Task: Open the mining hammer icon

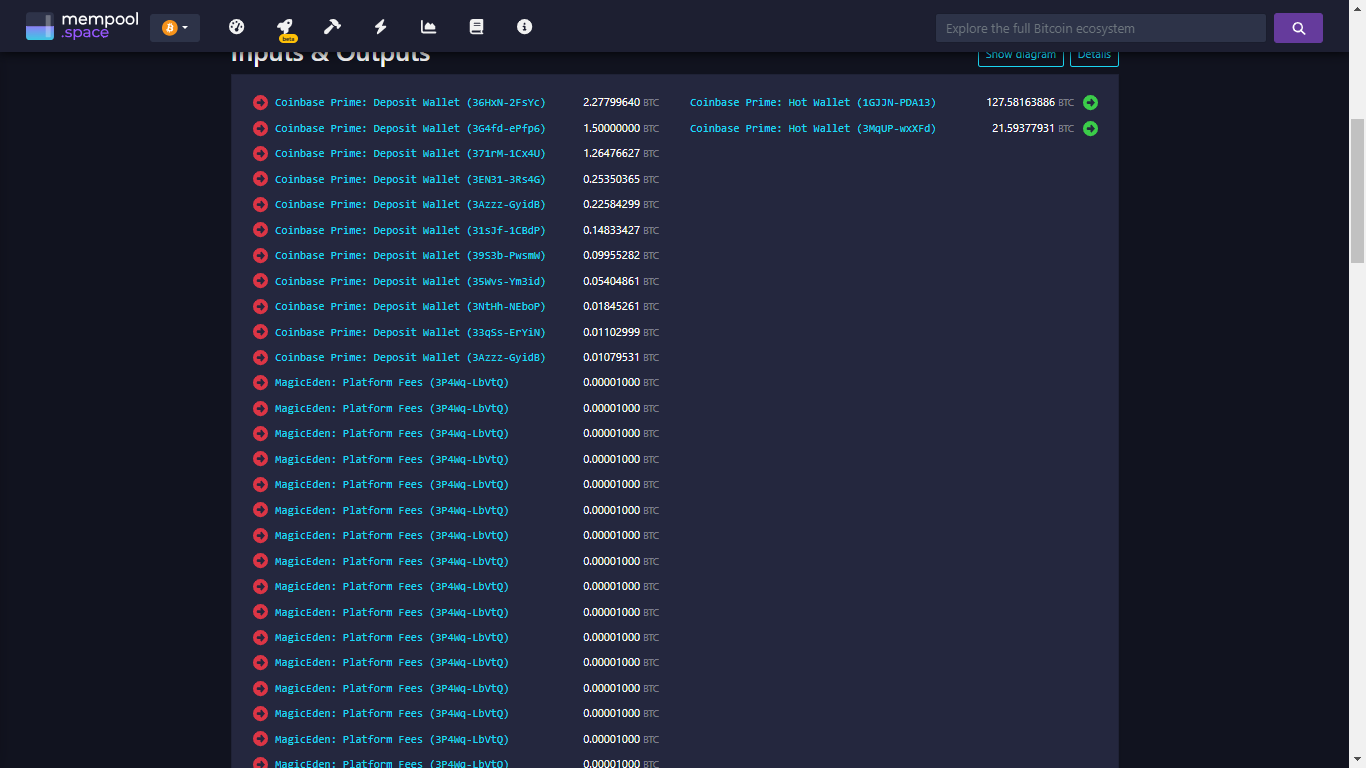Action: [x=333, y=27]
